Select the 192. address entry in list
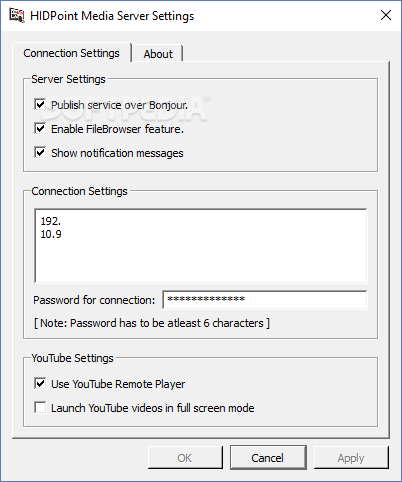Viewport: 402px width, 482px height. (51, 221)
